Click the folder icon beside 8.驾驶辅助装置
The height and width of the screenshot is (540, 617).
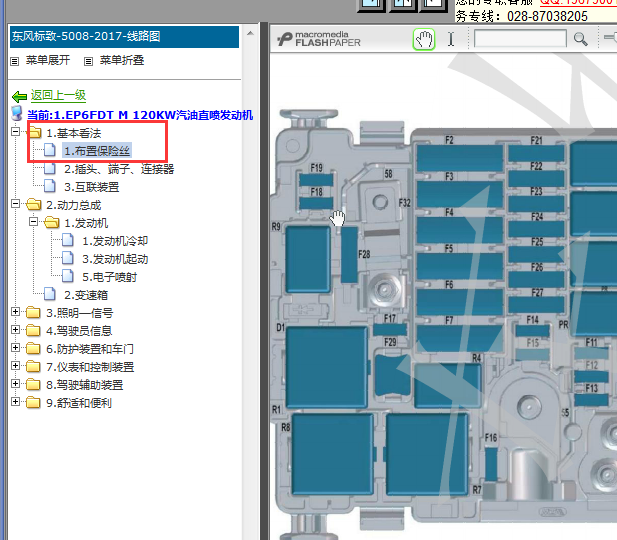[33, 385]
